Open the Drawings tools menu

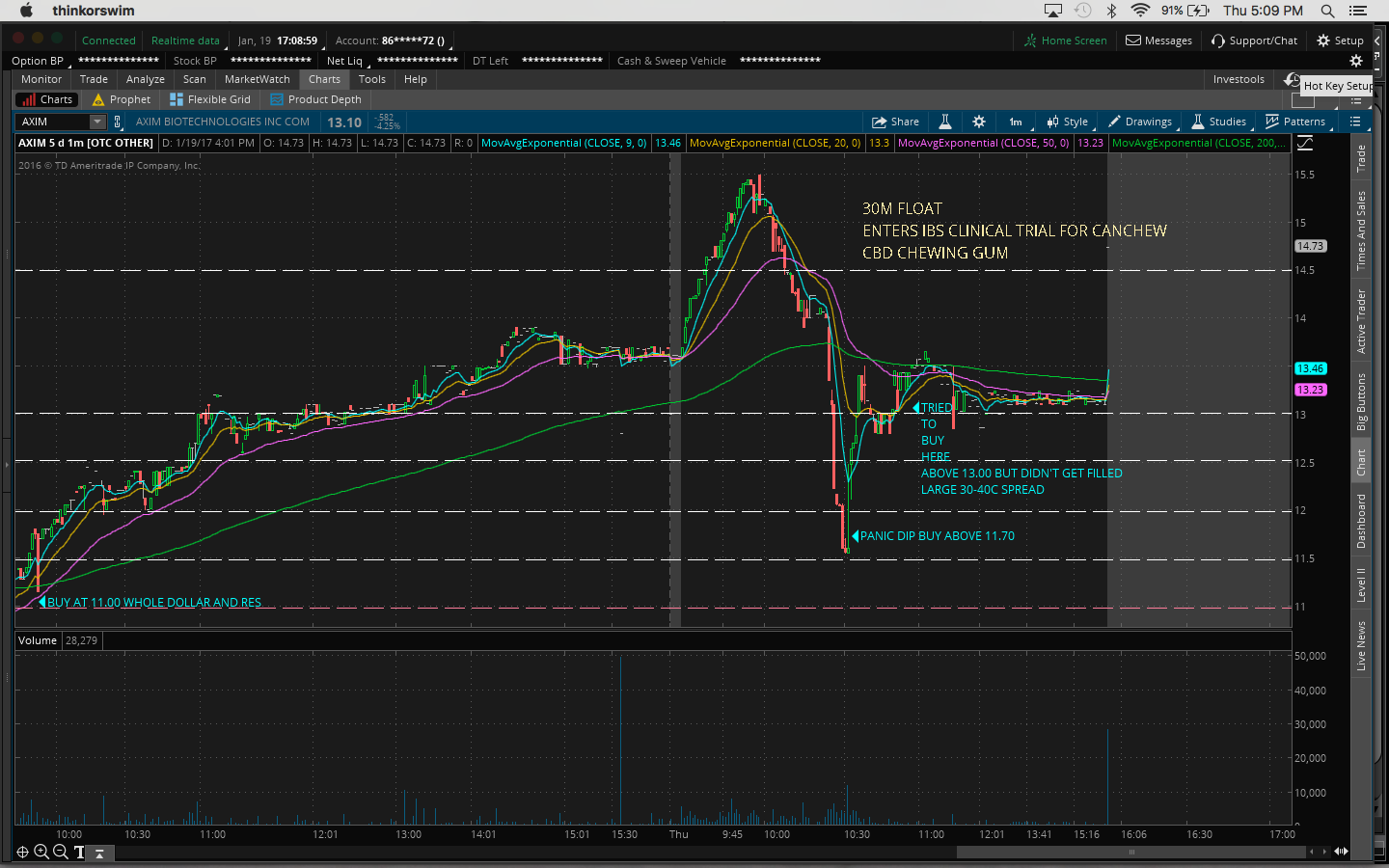pyautogui.click(x=1140, y=122)
